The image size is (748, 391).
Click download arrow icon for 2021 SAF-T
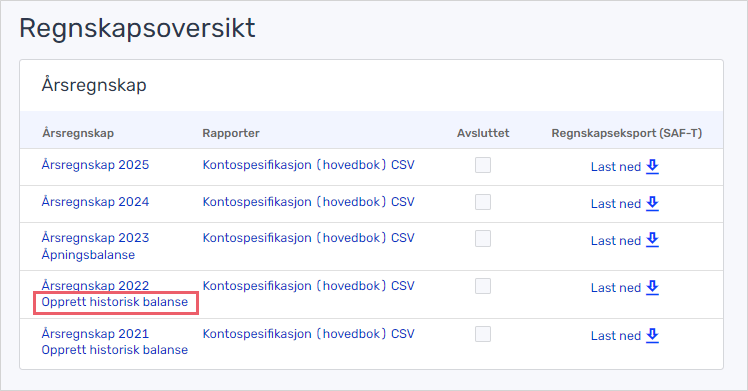[x=653, y=335]
